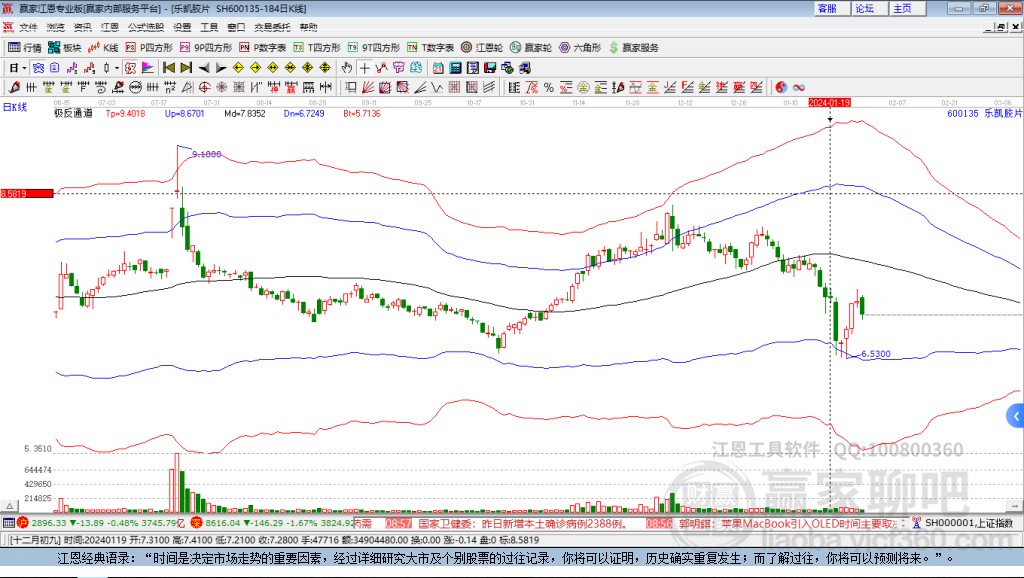
Task: Click the 国家卫健委 news ticker headline
Action: click(x=522, y=524)
